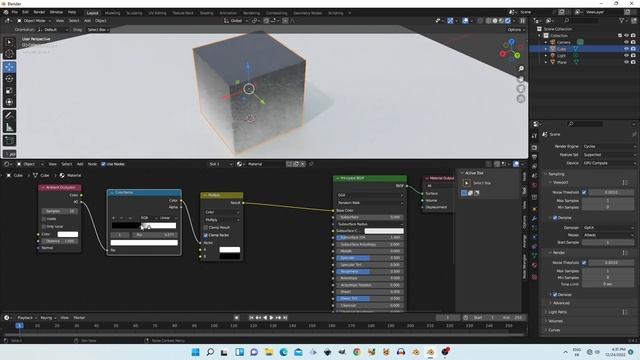Toggle Render Noise Threshold checkbox
This screenshot has height=360, width=640.
[584, 263]
